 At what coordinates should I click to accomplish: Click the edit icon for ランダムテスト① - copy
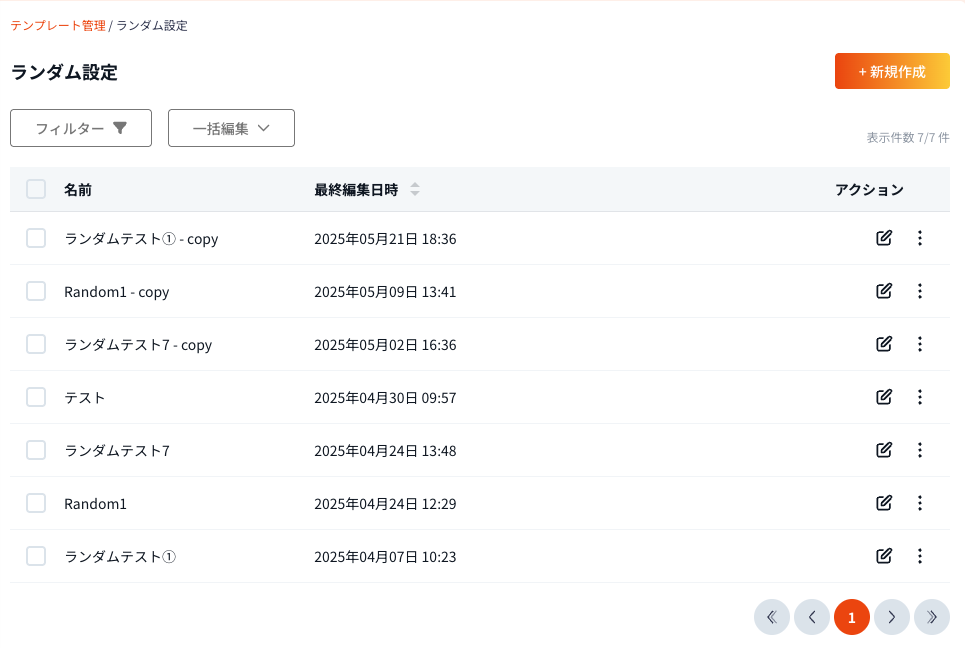[883, 238]
